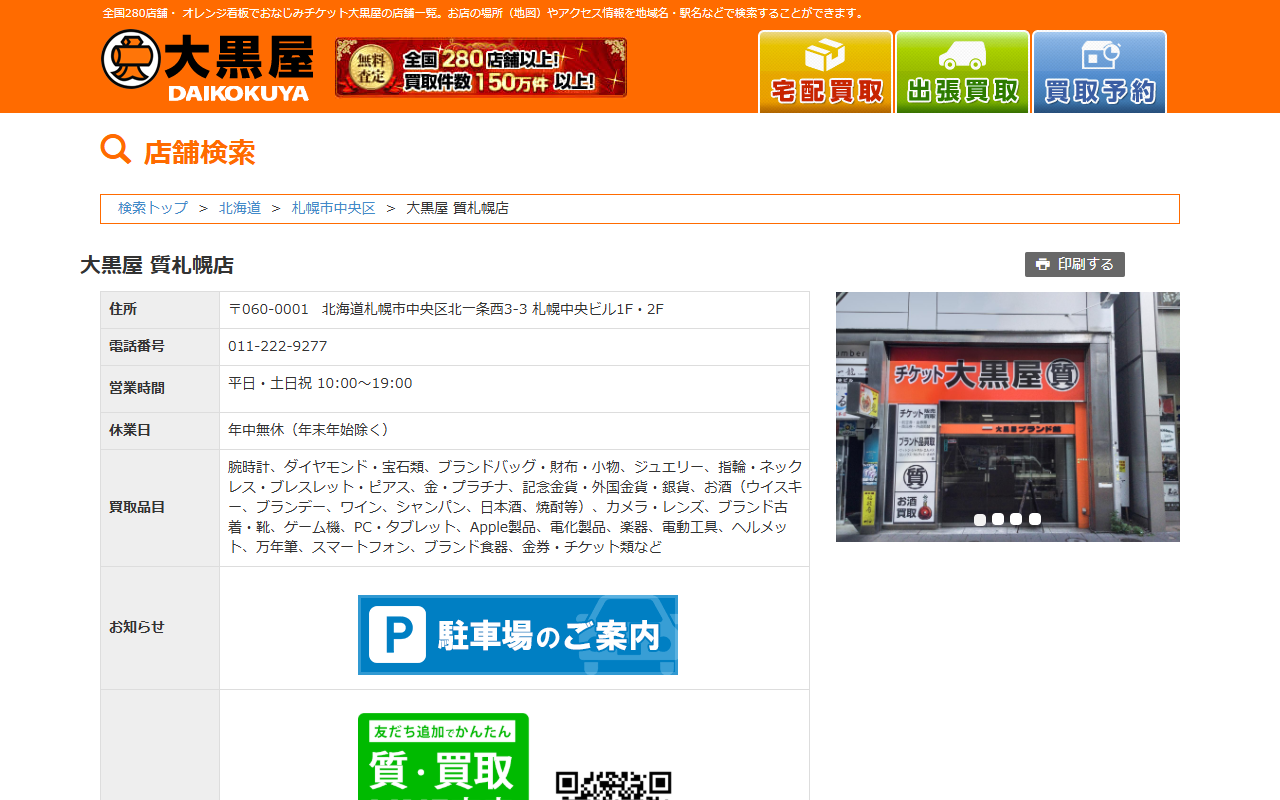Click the 営業時間 row label

pos(137,388)
